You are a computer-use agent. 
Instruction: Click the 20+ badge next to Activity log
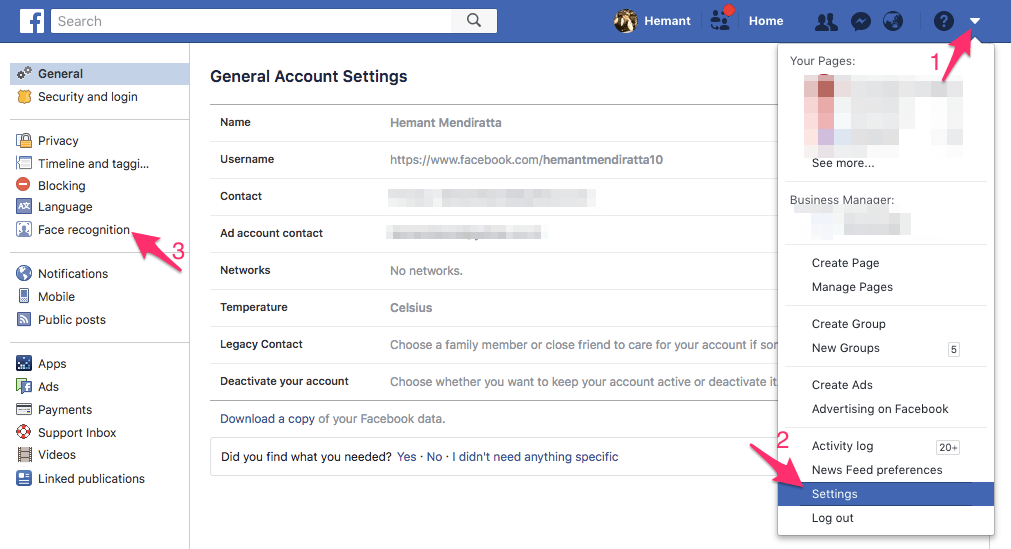948,447
